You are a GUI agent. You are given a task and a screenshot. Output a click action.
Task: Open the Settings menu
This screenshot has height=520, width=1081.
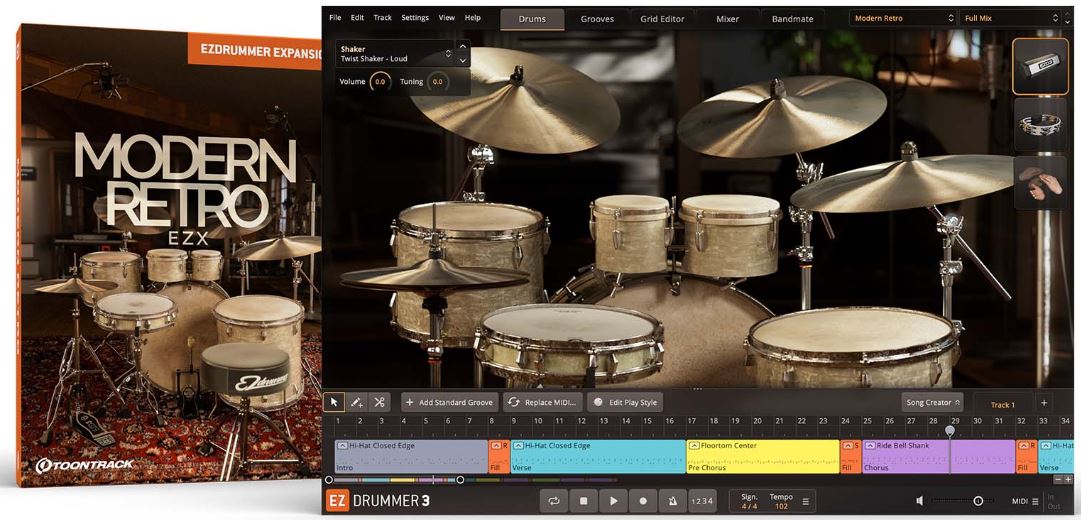415,18
